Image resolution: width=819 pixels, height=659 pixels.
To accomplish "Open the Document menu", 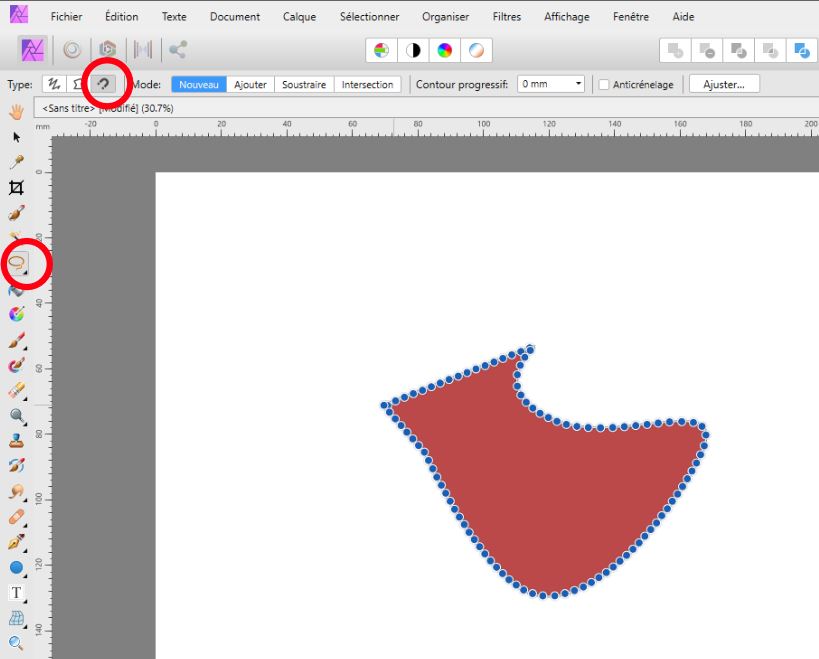I will click(235, 17).
